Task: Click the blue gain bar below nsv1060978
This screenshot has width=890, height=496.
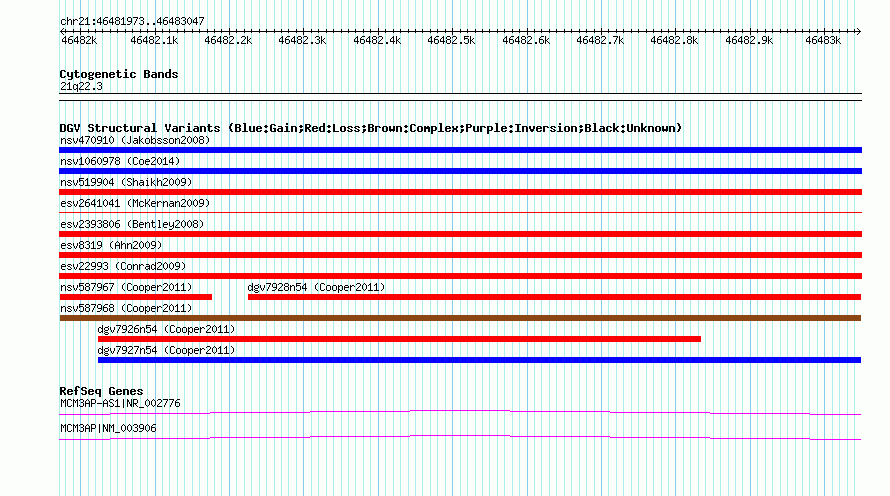Action: [460, 171]
